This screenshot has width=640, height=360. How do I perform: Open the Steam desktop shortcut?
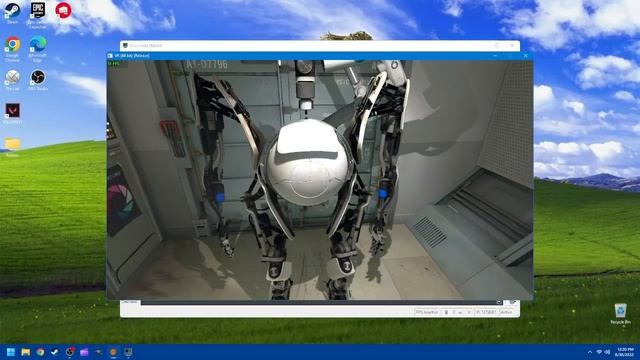tap(12, 13)
